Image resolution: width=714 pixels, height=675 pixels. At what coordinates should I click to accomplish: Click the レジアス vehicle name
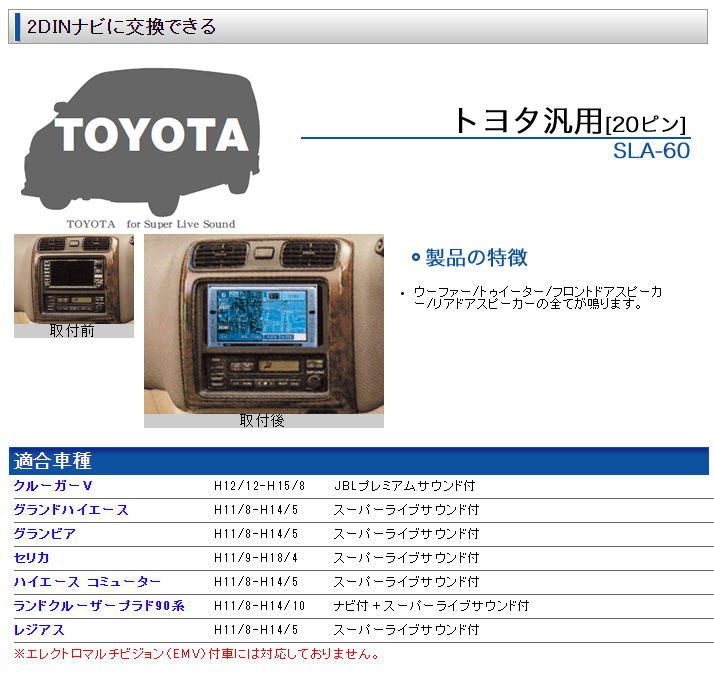(x=39, y=630)
